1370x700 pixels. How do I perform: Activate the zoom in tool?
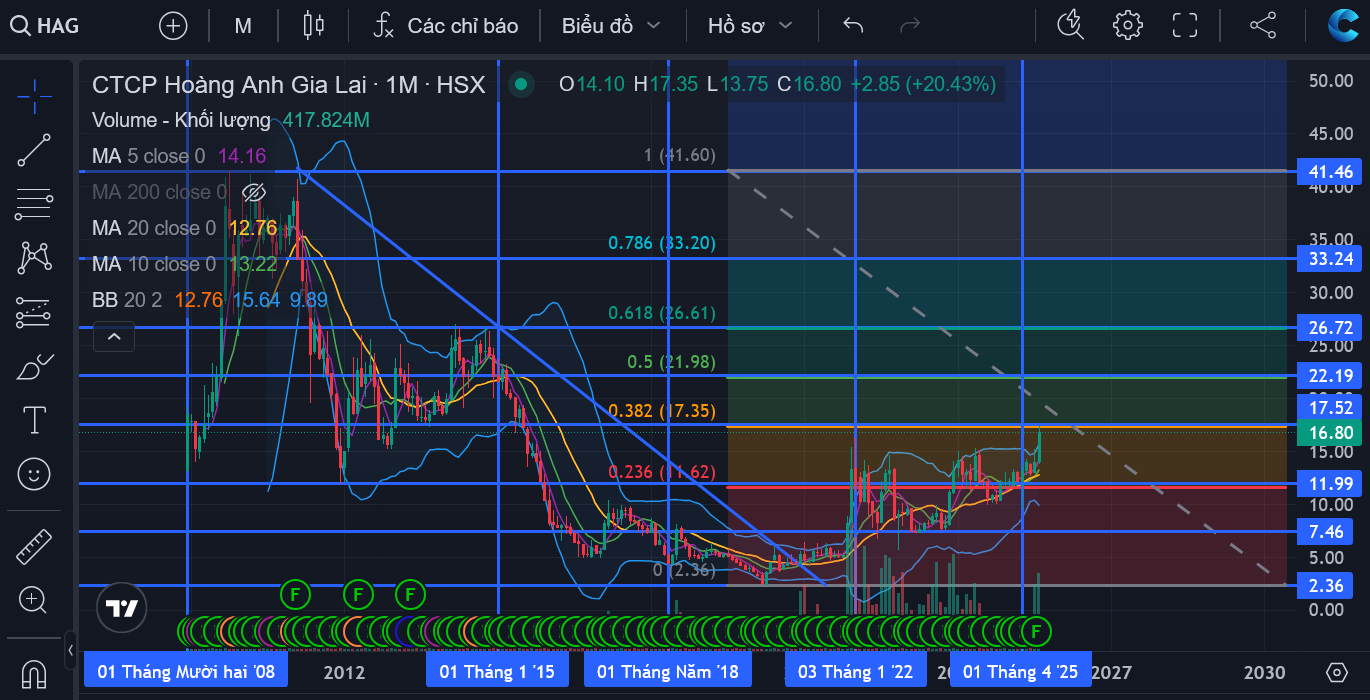34,600
